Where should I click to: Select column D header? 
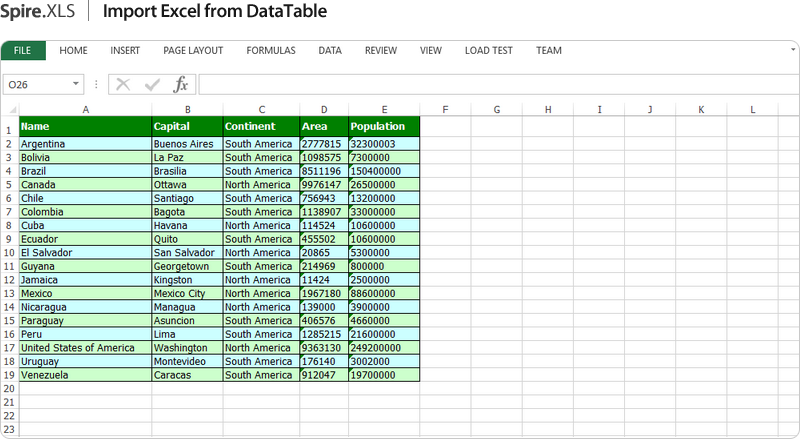(x=324, y=109)
